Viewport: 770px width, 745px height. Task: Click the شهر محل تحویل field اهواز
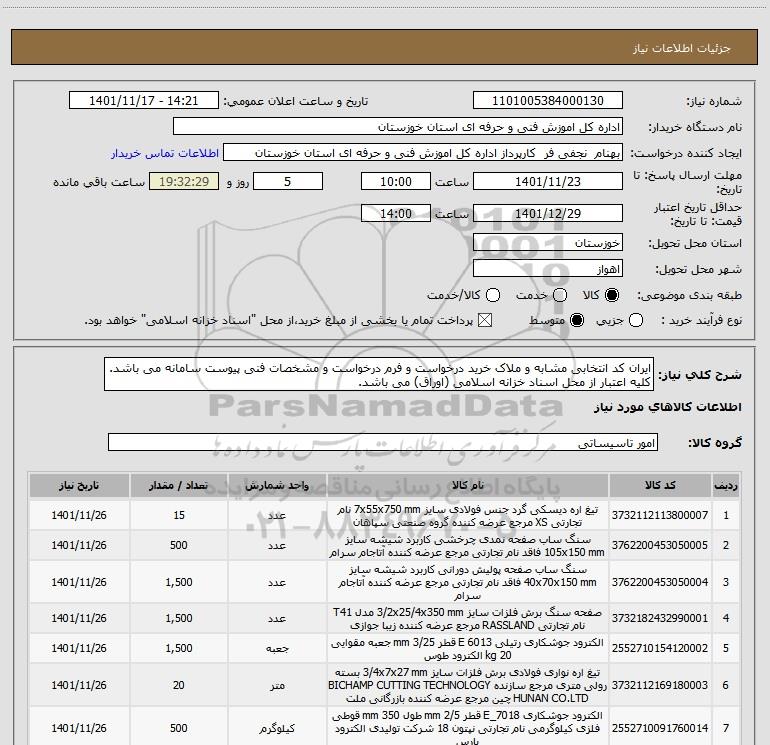pos(548,269)
